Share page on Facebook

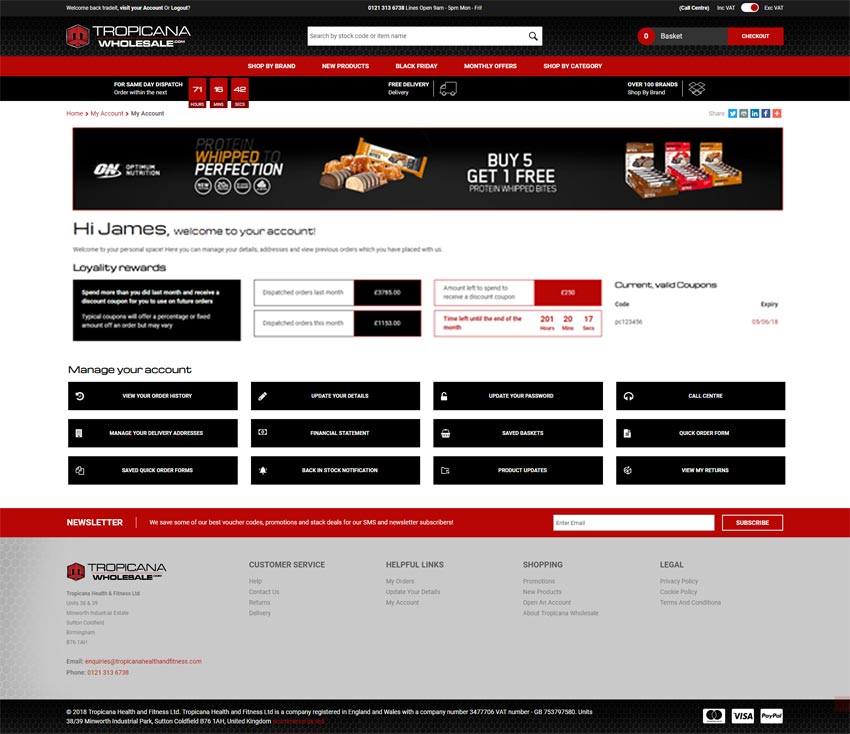(x=765, y=113)
